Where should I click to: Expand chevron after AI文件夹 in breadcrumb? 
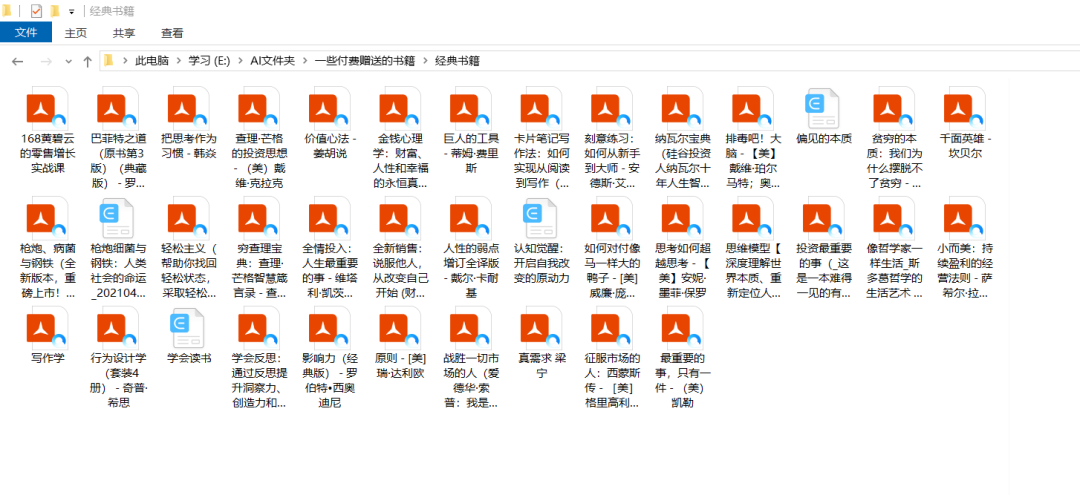click(x=305, y=61)
